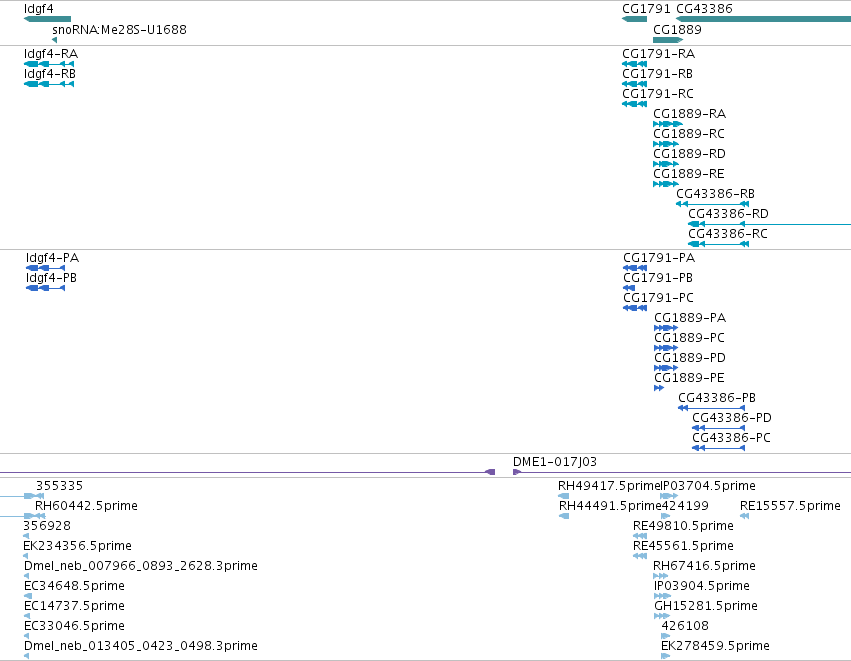Choose transcript CG43386-RD
The width and height of the screenshot is (851, 661).
click(x=728, y=214)
